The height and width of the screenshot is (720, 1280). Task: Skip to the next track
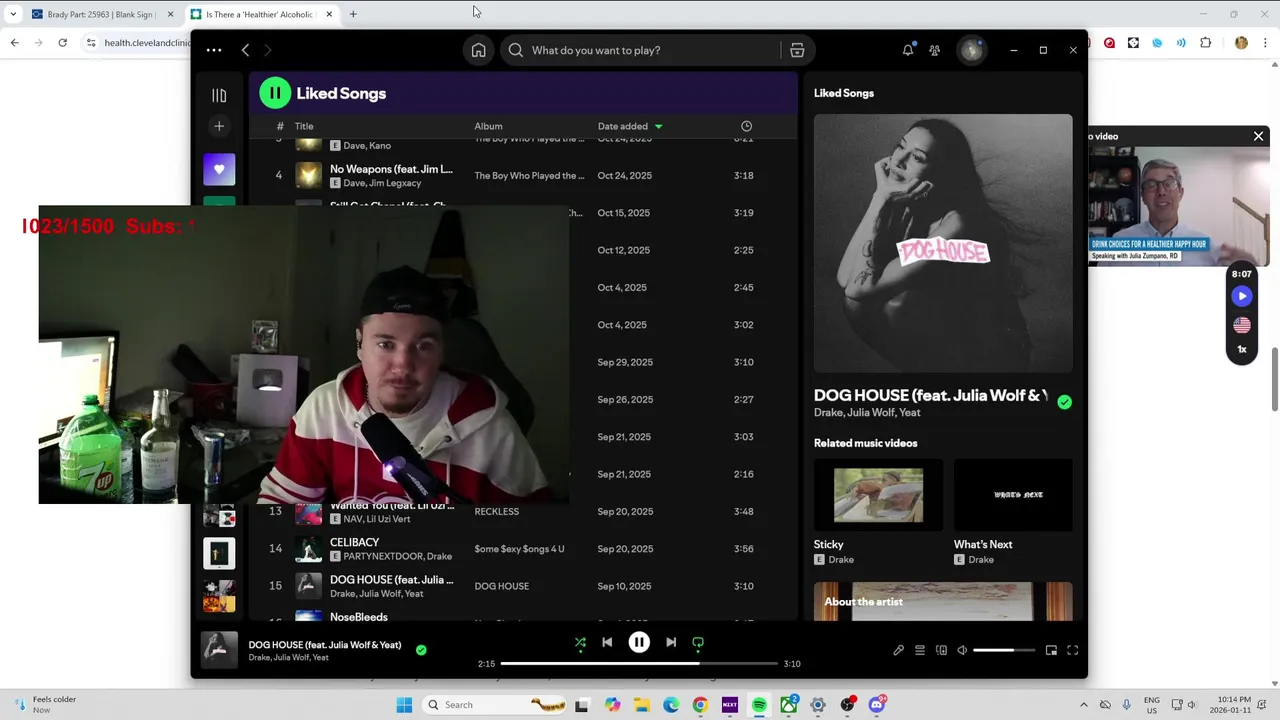click(671, 643)
